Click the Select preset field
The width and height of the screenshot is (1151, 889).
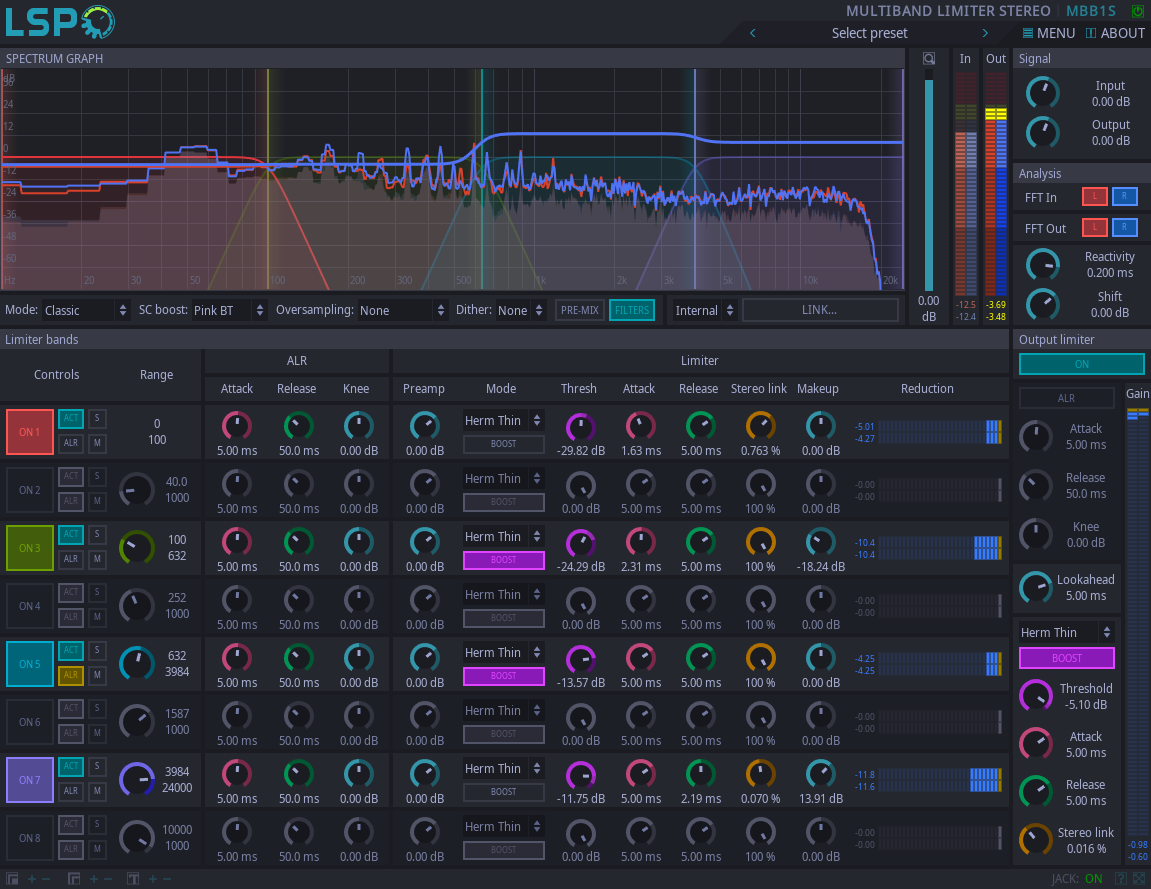pyautogui.click(x=869, y=33)
